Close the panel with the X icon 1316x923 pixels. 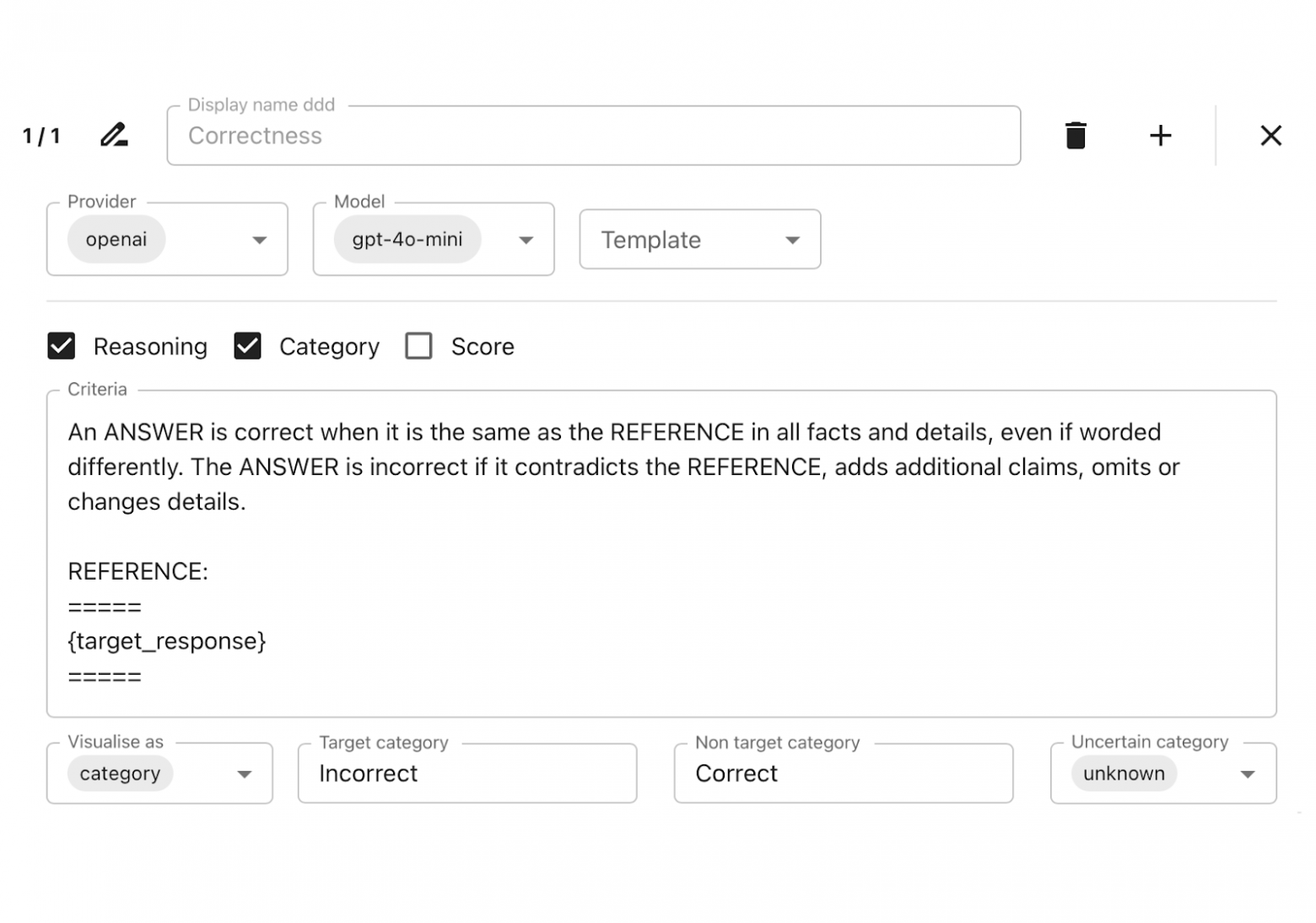[x=1270, y=135]
